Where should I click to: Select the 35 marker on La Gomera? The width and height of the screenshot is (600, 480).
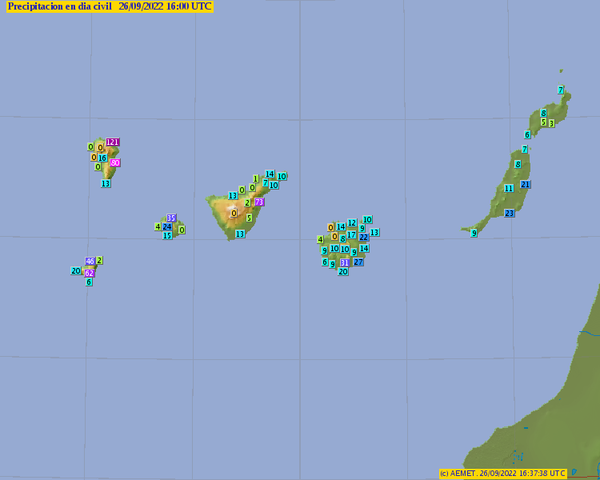point(171,218)
